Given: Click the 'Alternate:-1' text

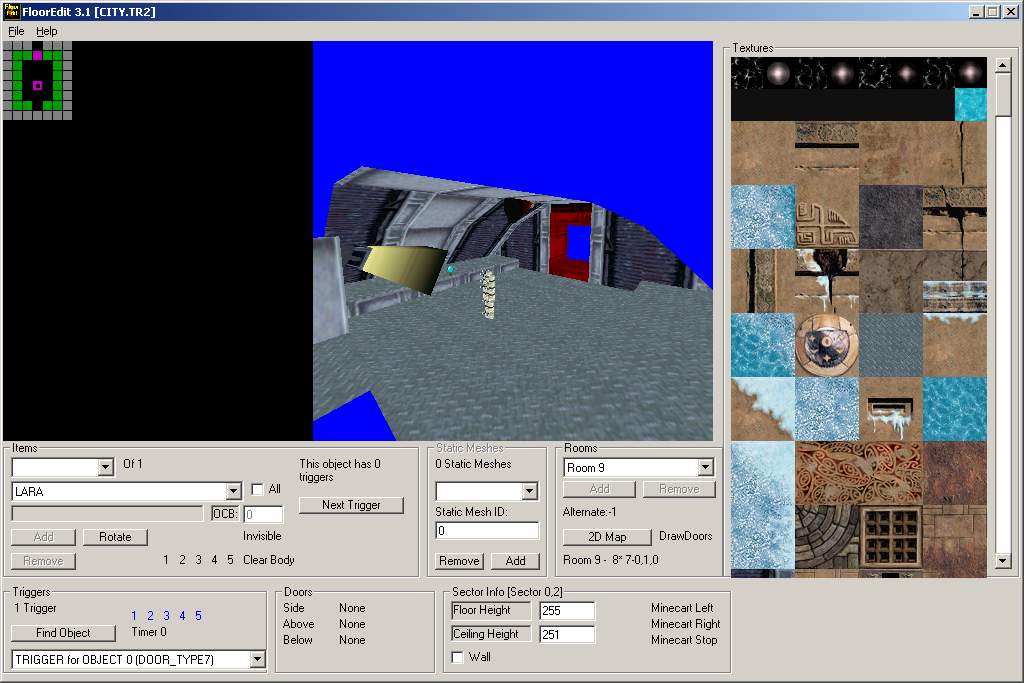Looking at the screenshot, I should (589, 512).
